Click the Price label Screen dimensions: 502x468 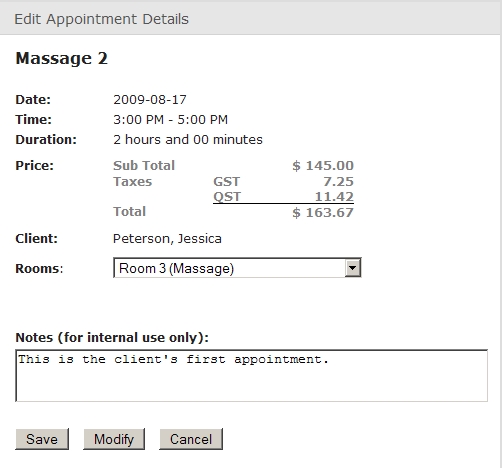click(x=35, y=166)
